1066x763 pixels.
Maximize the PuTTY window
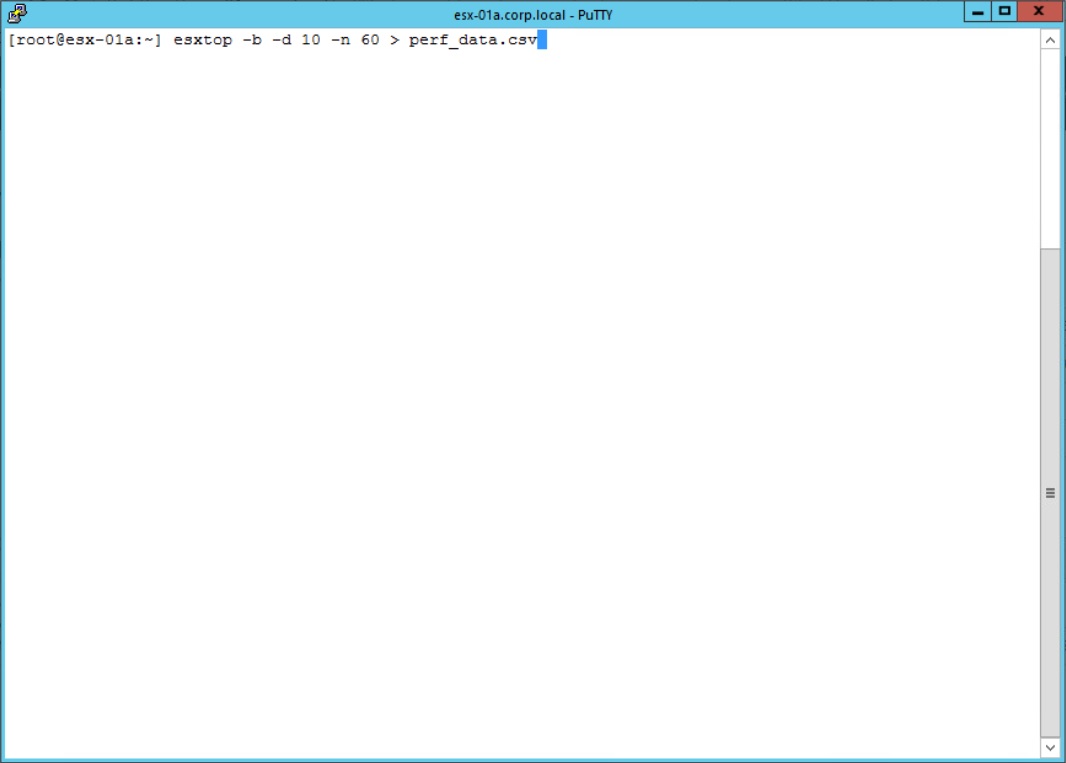(x=1004, y=12)
